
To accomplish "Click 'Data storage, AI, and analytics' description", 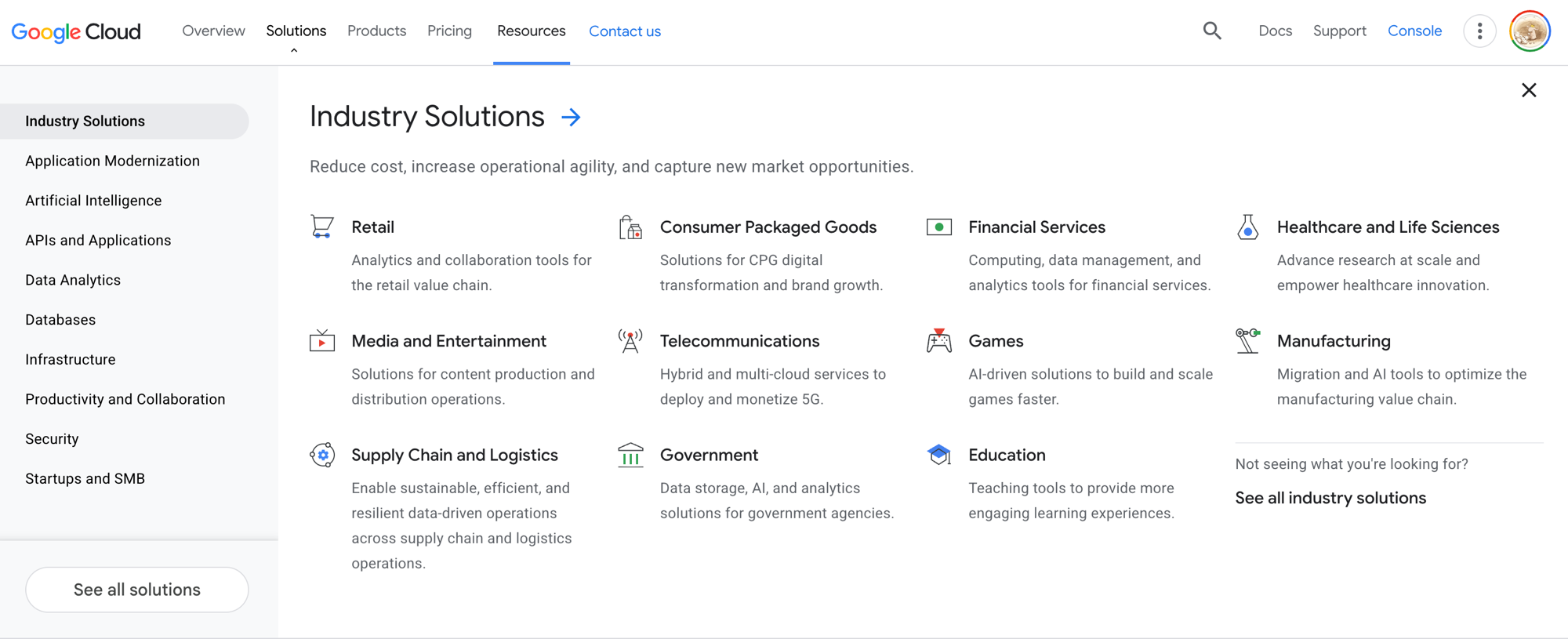I will (x=777, y=500).
